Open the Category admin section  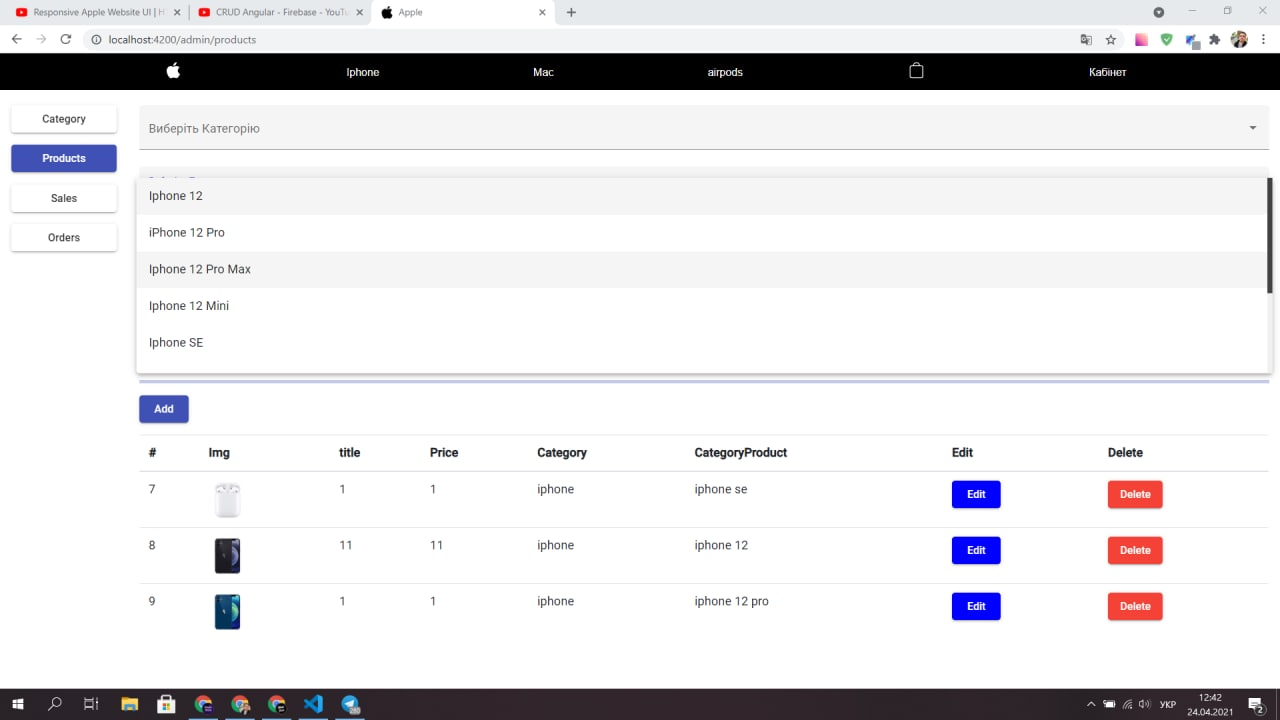coord(64,119)
